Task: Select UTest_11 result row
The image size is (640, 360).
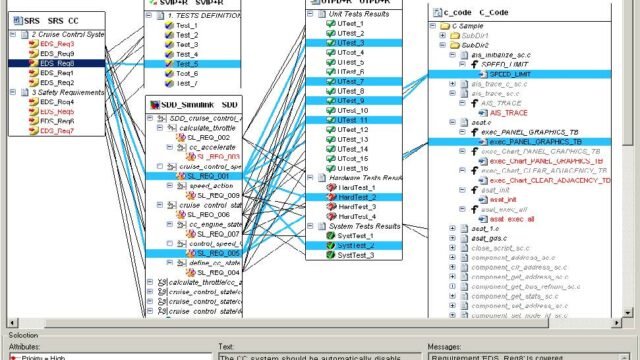Action: 354,120
